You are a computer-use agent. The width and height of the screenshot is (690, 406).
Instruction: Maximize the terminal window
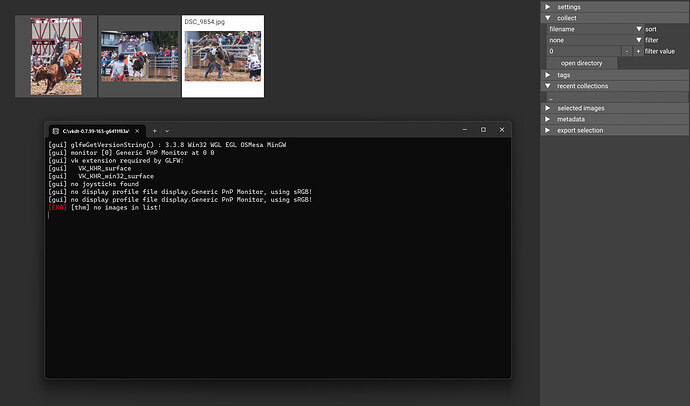483,130
